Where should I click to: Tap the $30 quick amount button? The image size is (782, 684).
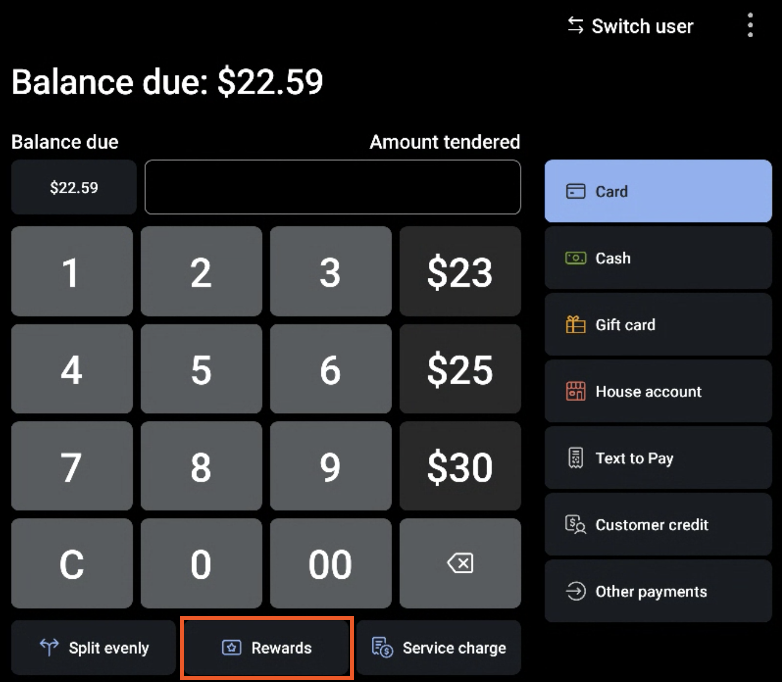tap(460, 468)
